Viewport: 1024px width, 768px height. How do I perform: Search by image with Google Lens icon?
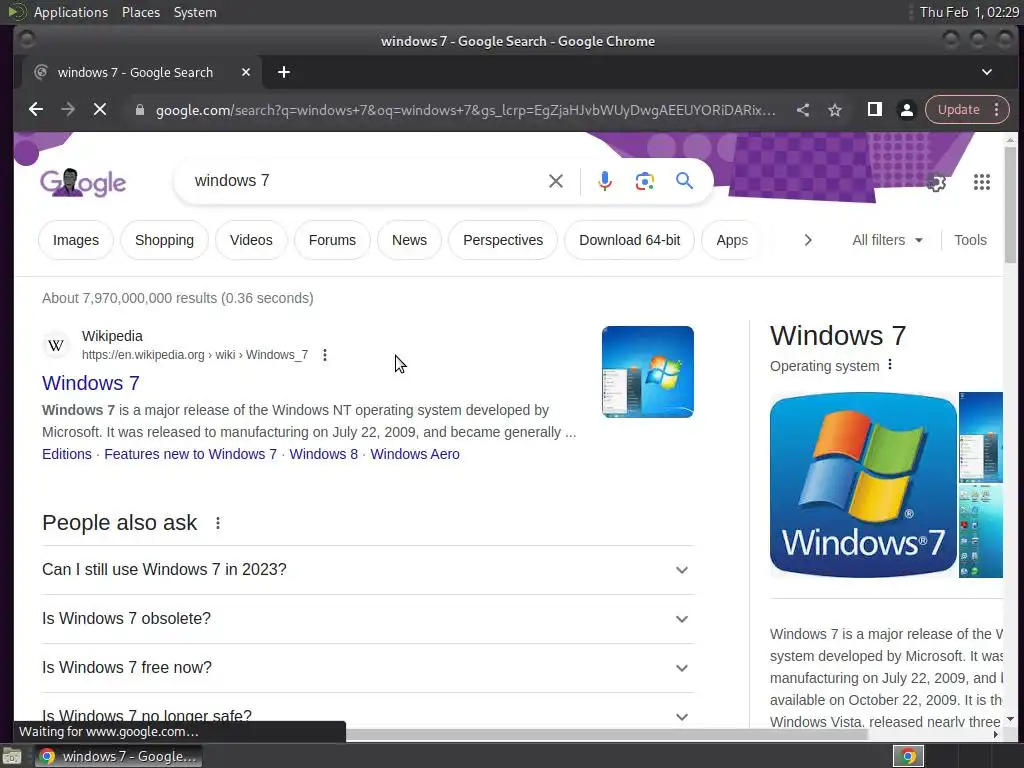[645, 181]
